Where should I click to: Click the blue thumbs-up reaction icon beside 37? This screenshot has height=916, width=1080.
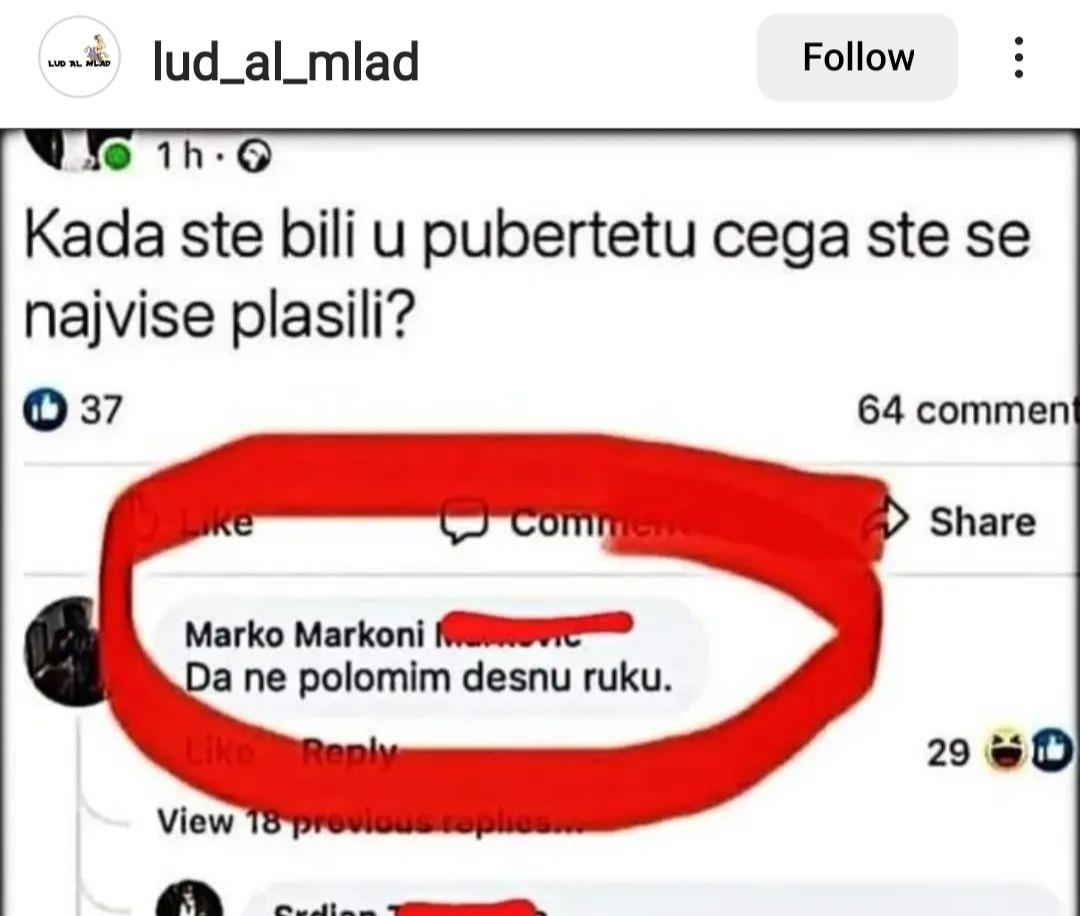[45, 409]
